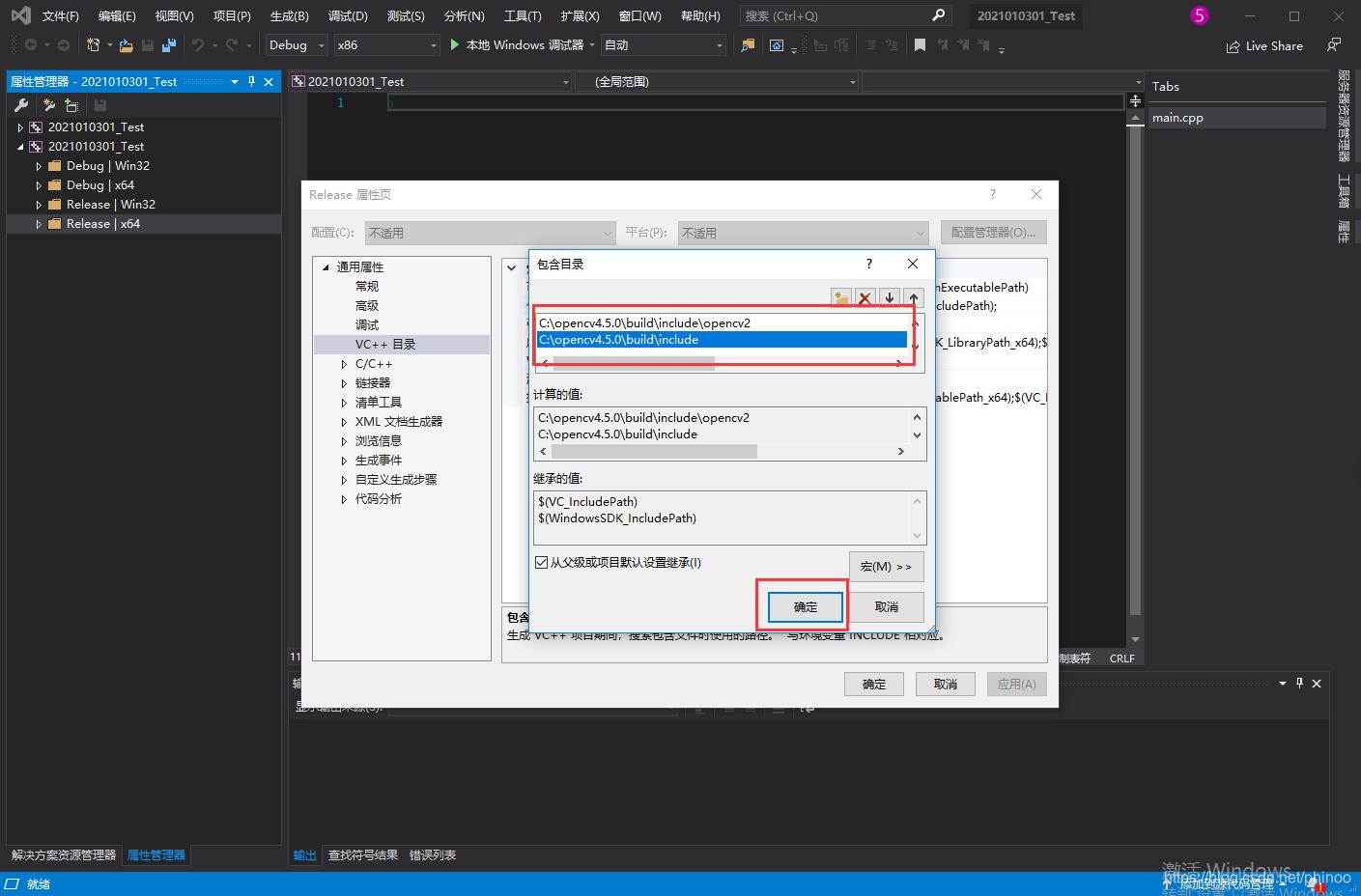Click the 宏(M) >> button
Viewport: 1361px width, 896px height.
pyautogui.click(x=887, y=567)
